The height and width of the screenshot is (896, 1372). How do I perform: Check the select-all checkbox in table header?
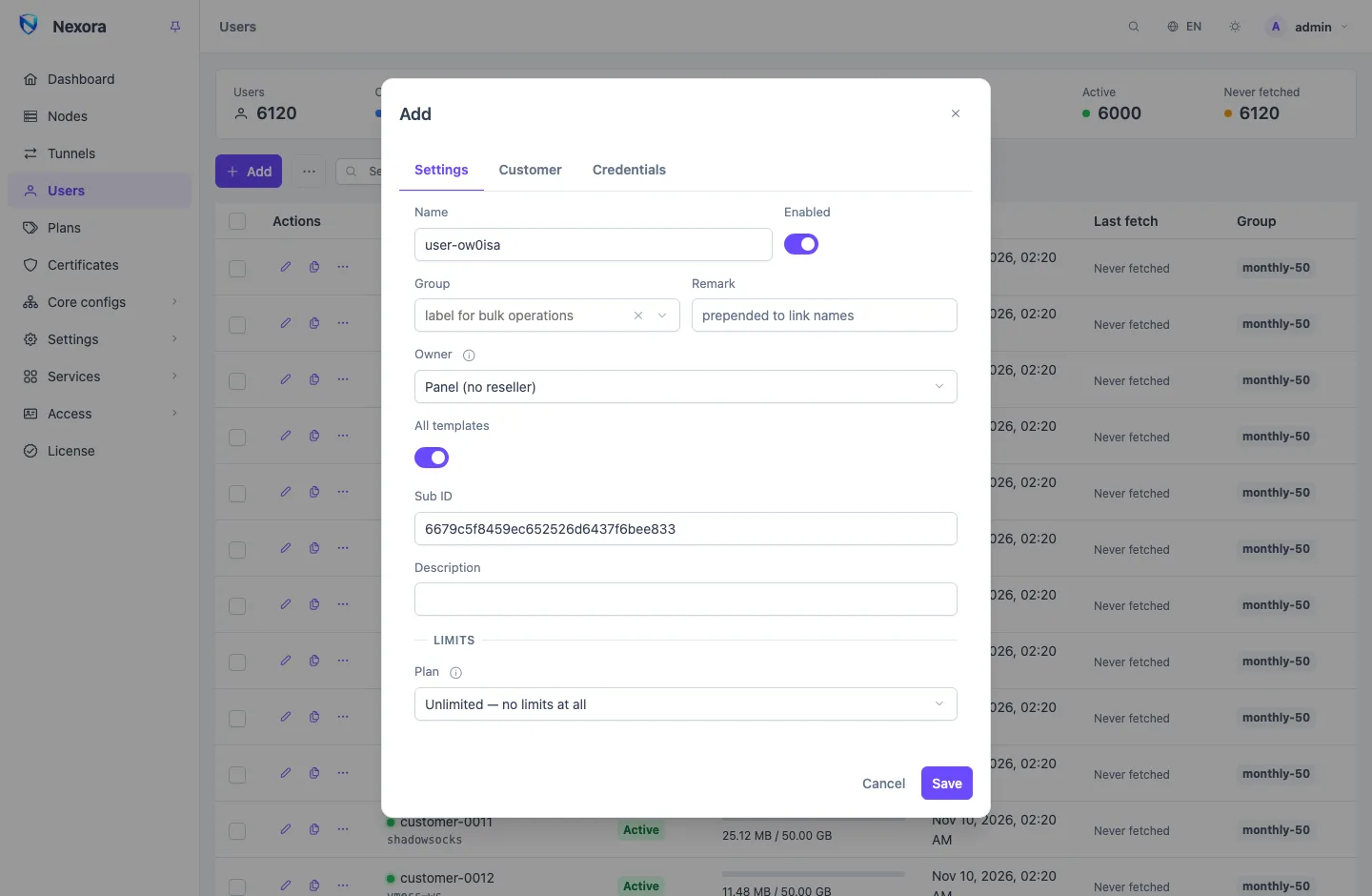click(237, 221)
